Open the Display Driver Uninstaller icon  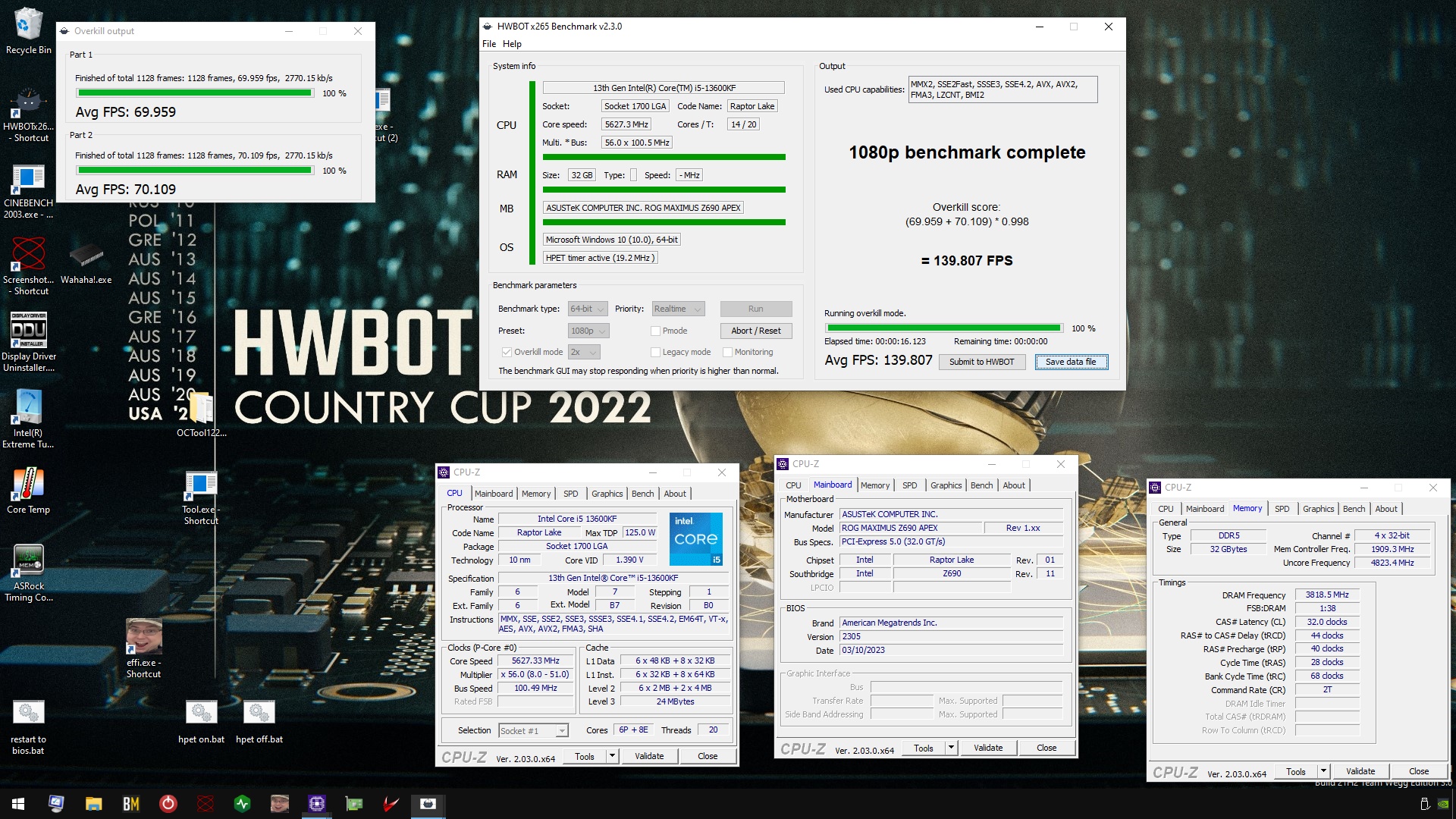(28, 343)
